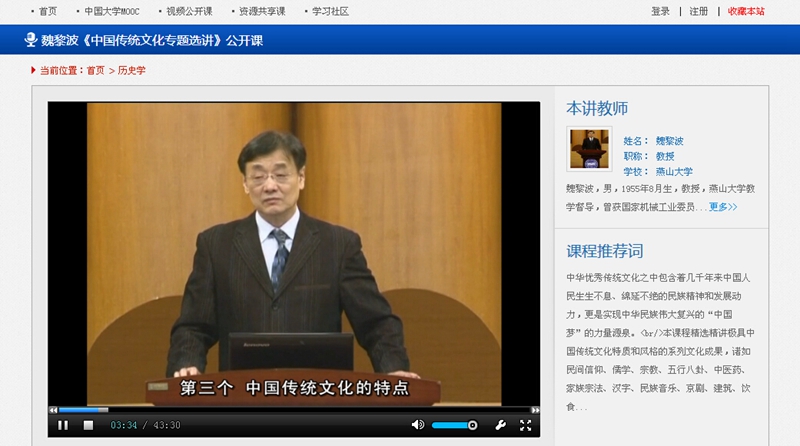Image resolution: width=800 pixels, height=446 pixels.
Task: Pause the lecture video
Action: coord(63,425)
